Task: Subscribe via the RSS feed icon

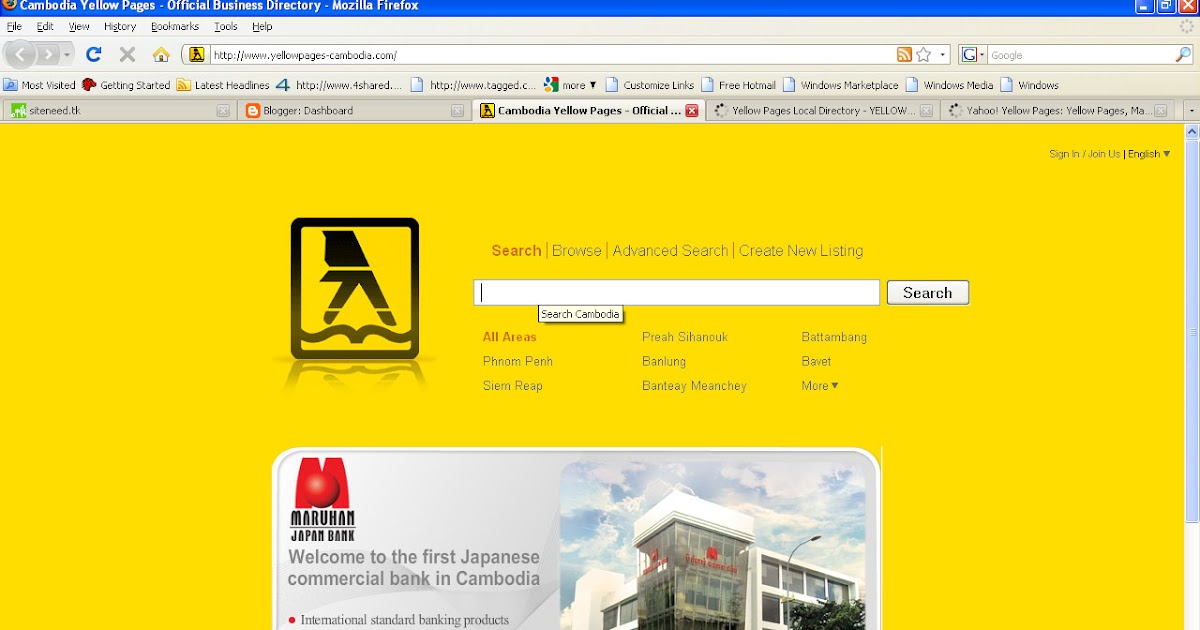Action: [904, 55]
